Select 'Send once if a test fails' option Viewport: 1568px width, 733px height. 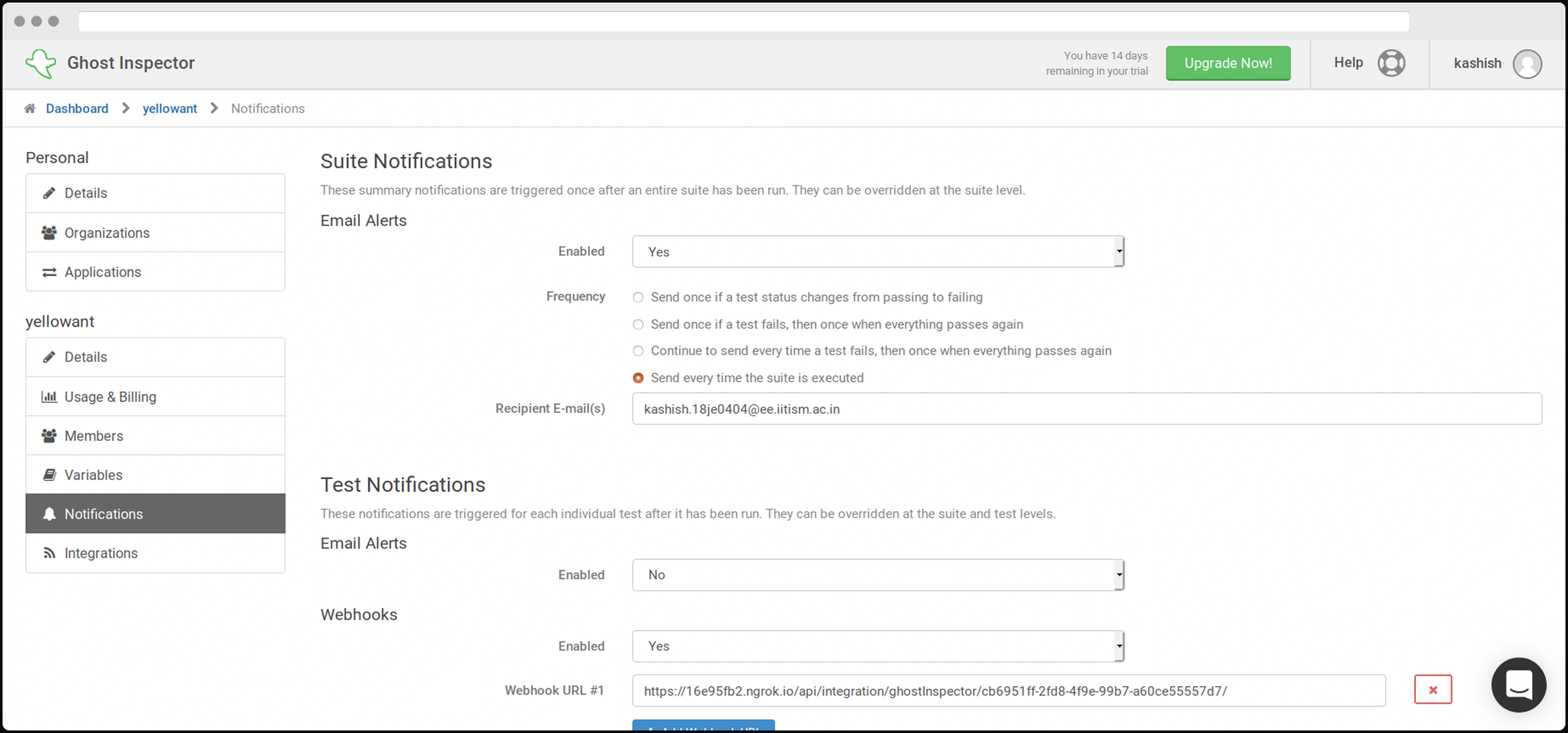tap(638, 324)
